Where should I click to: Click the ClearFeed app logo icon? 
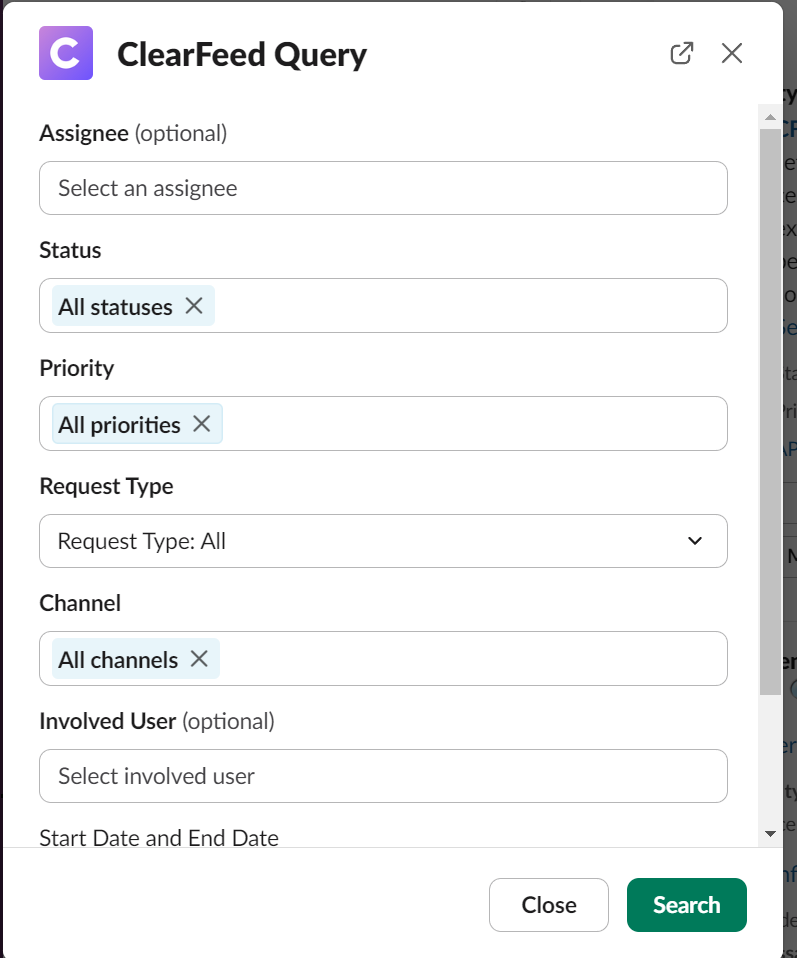coord(65,52)
